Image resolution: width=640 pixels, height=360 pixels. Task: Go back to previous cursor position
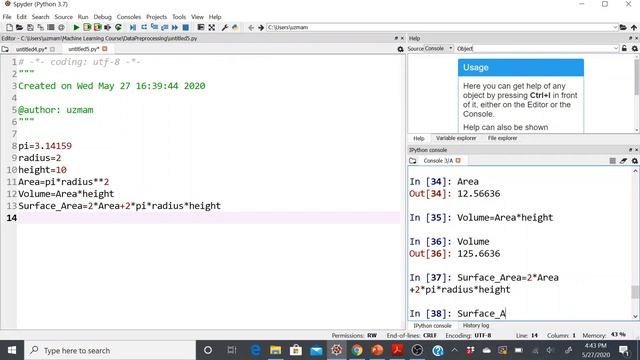click(x=251, y=27)
